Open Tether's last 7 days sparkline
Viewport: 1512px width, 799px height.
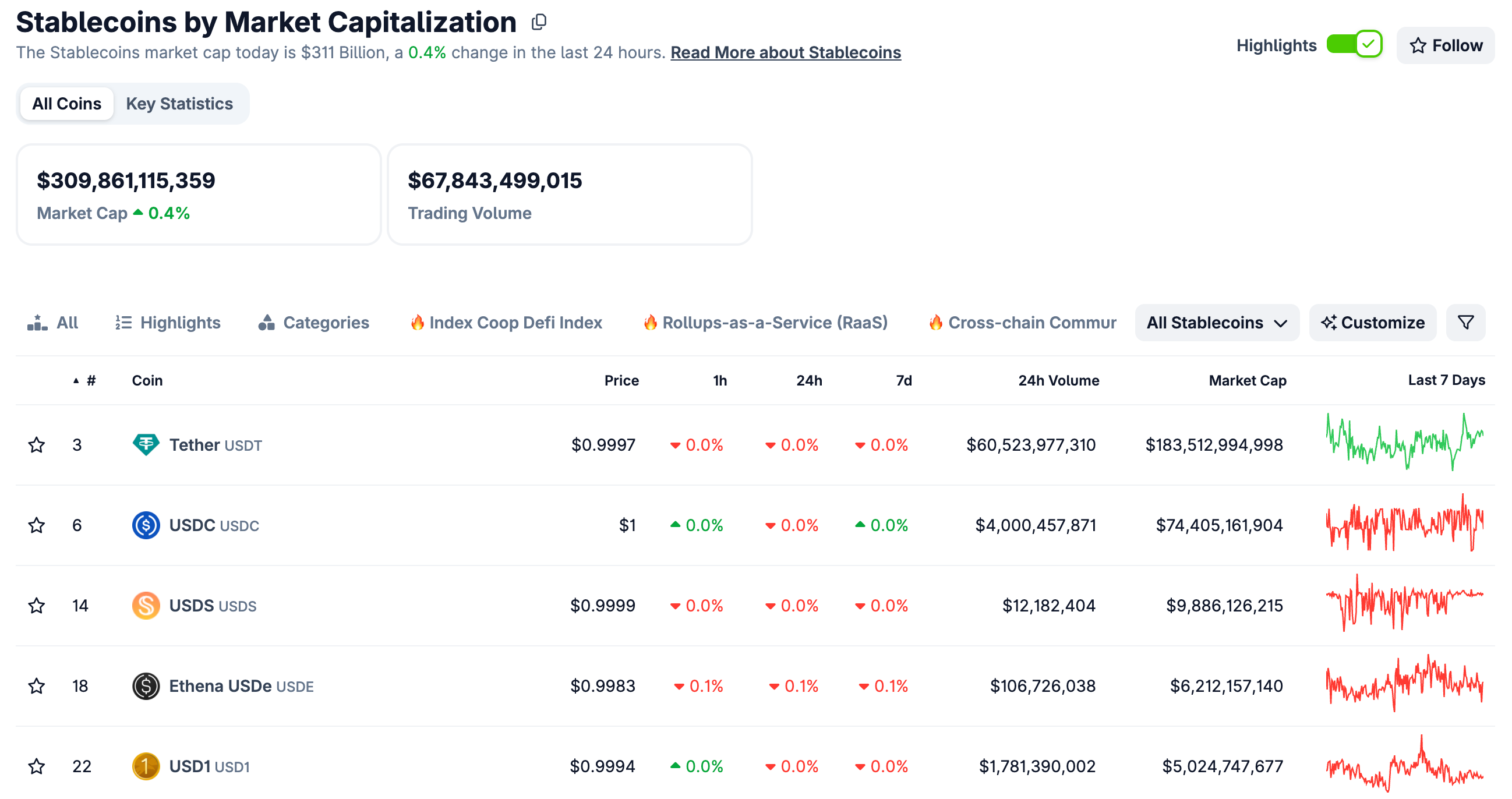(1404, 442)
